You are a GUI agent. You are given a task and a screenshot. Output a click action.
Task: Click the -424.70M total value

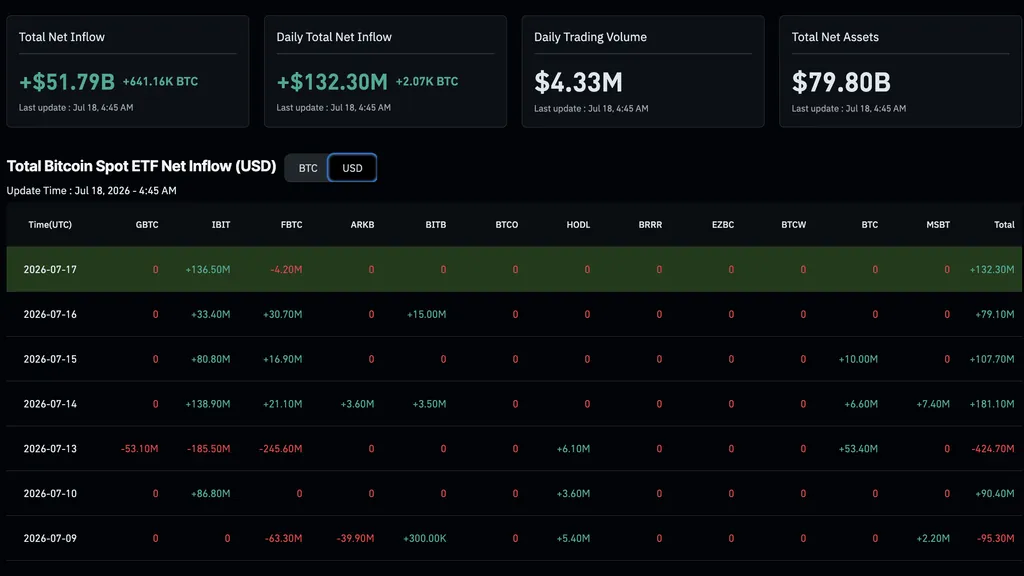click(993, 449)
